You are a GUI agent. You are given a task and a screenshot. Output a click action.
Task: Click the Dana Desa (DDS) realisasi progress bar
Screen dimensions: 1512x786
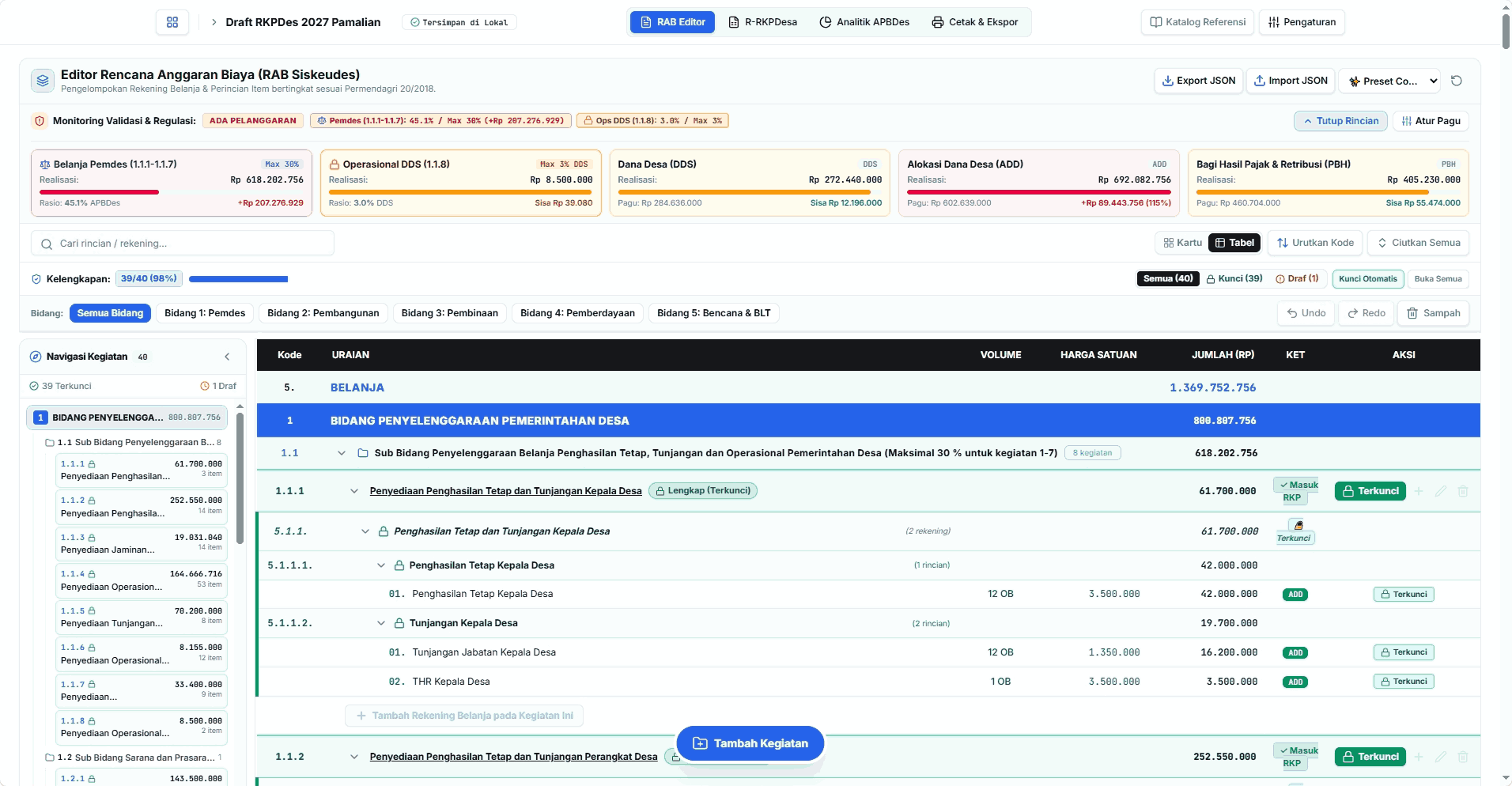[750, 192]
